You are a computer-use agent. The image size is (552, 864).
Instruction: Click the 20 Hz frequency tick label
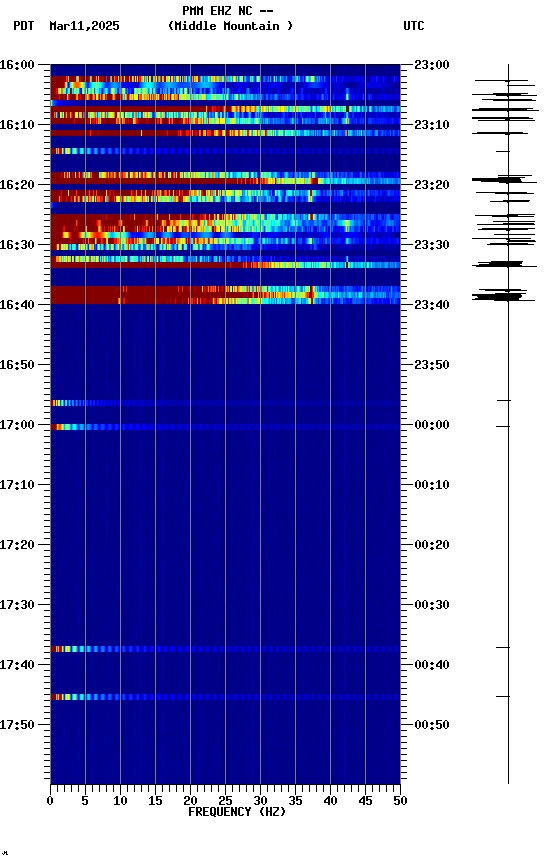pyautogui.click(x=190, y=801)
